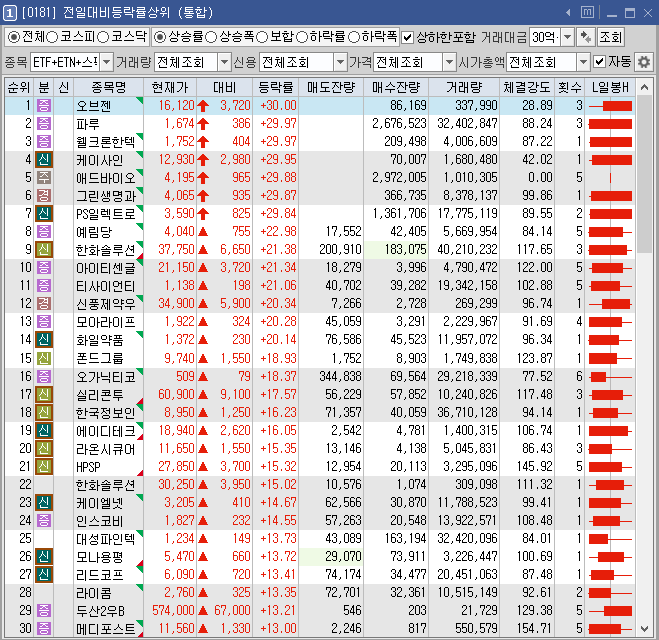The image size is (659, 640).
Task: Open the settings gear icon
Action: click(x=643, y=62)
